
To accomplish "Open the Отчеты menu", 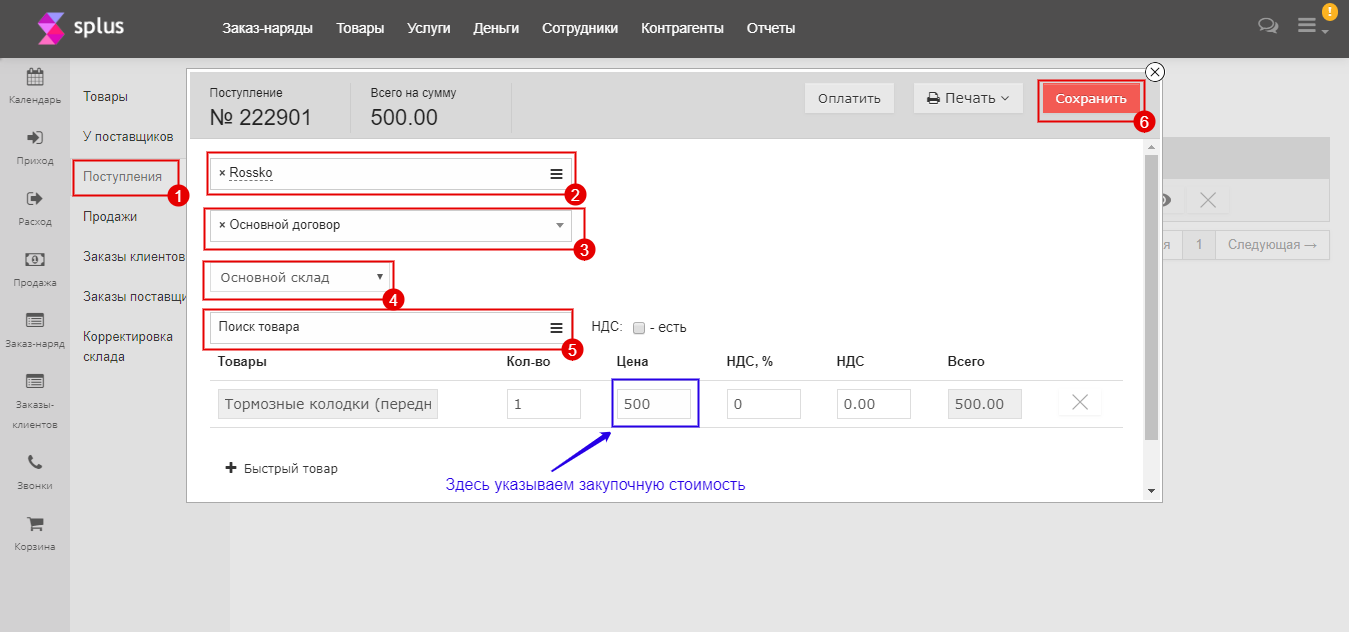I will tap(771, 28).
